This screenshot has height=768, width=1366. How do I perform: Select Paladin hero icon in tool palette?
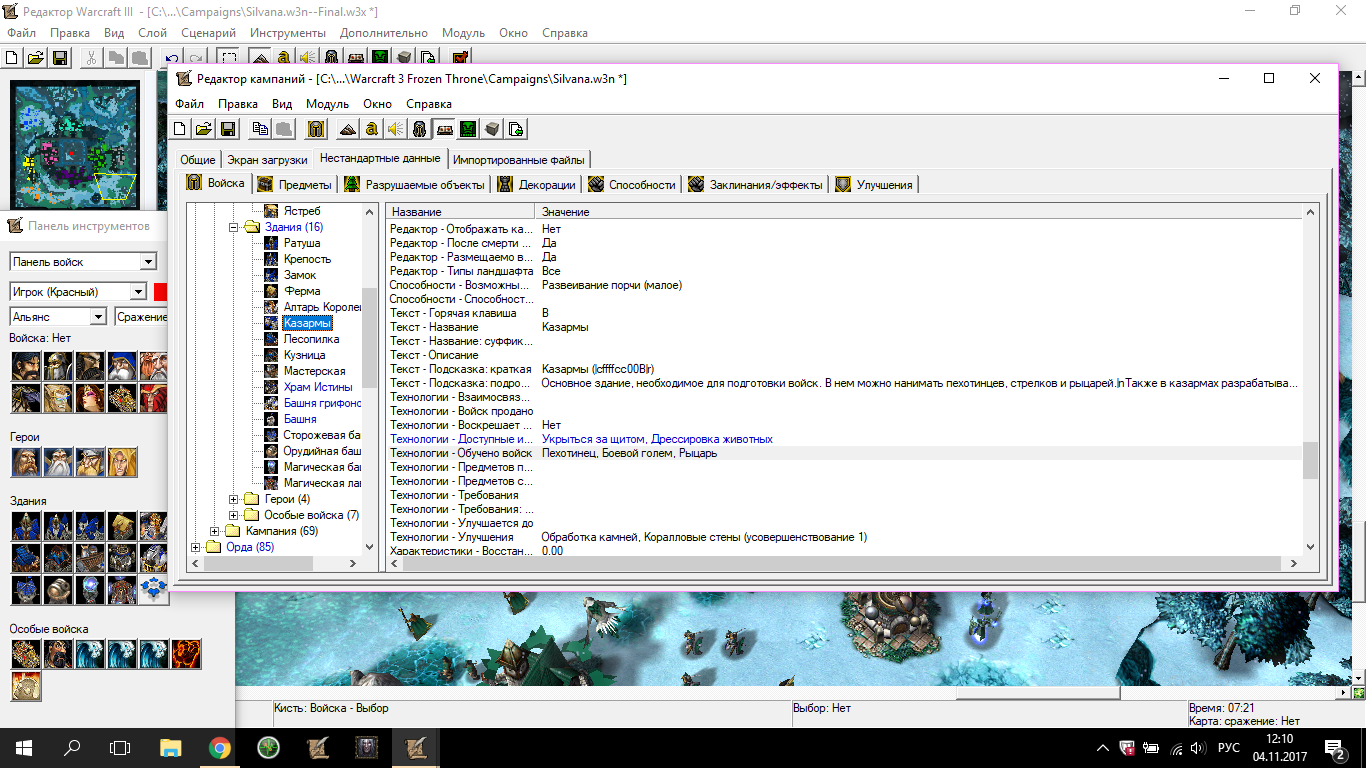point(27,462)
